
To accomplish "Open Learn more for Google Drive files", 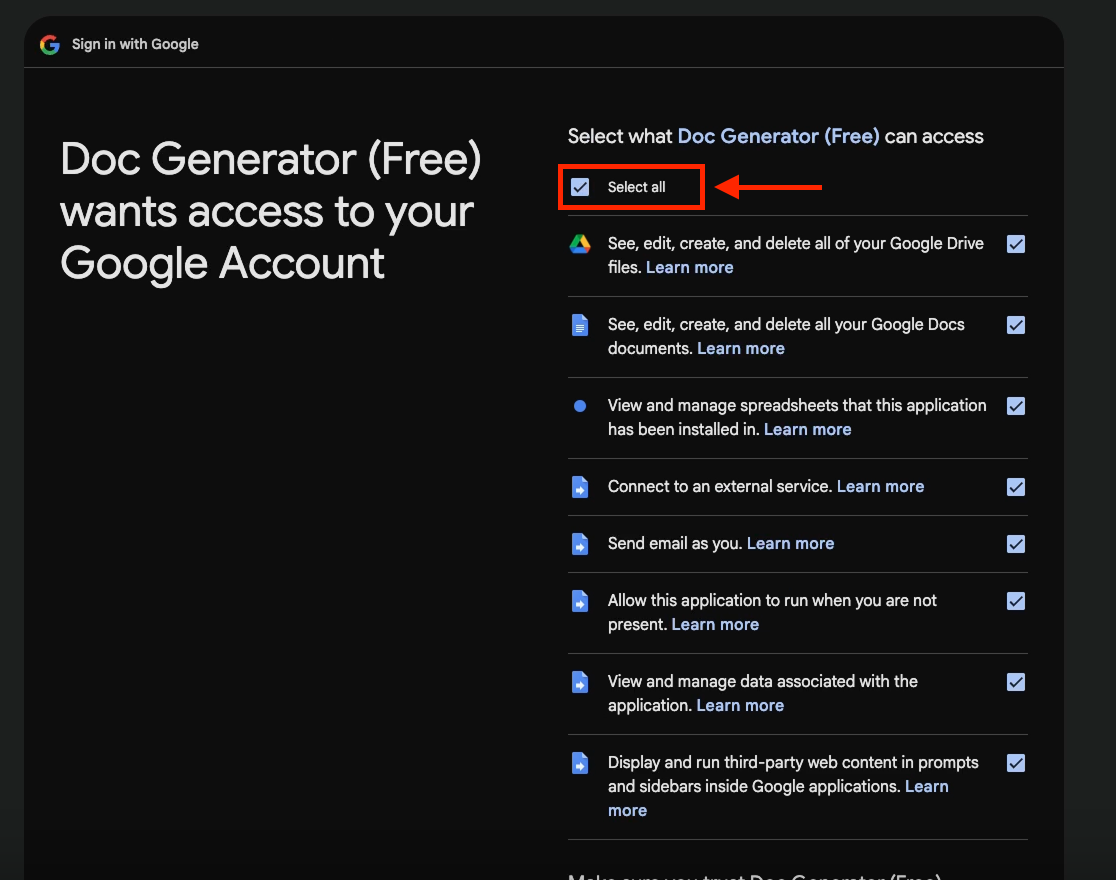I will pos(689,267).
